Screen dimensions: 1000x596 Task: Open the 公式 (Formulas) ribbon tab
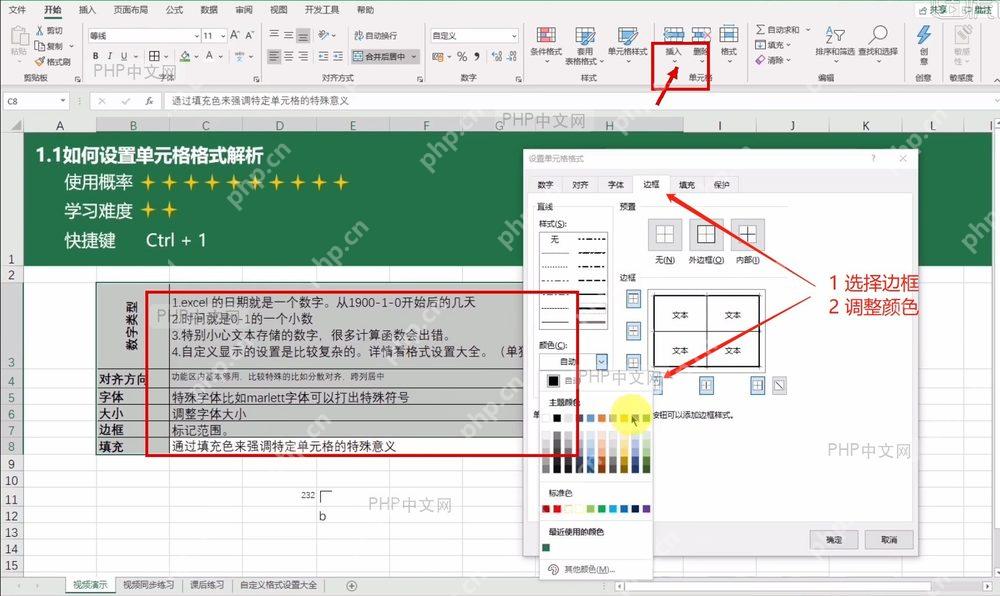pyautogui.click(x=174, y=10)
